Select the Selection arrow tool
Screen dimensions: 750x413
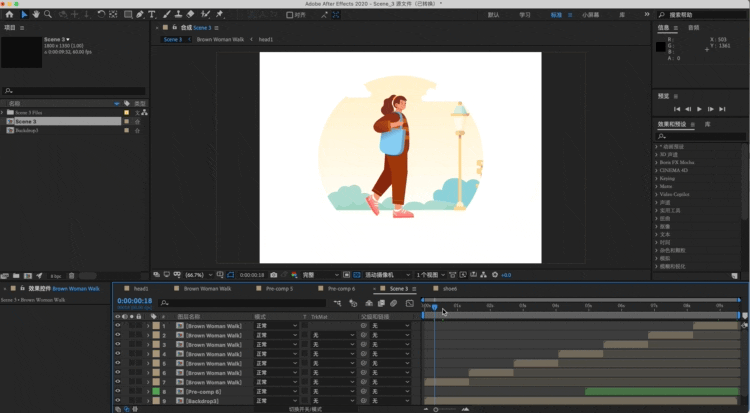(x=24, y=15)
